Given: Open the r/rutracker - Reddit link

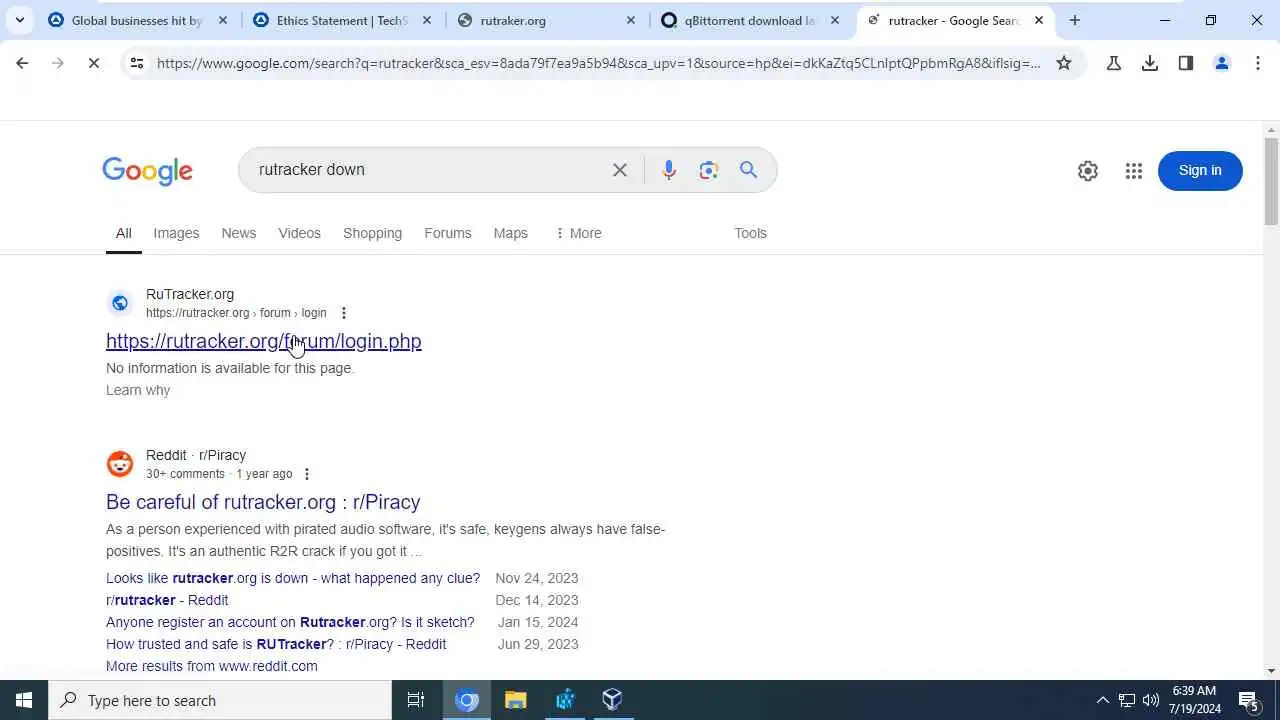Looking at the screenshot, I should [167, 600].
